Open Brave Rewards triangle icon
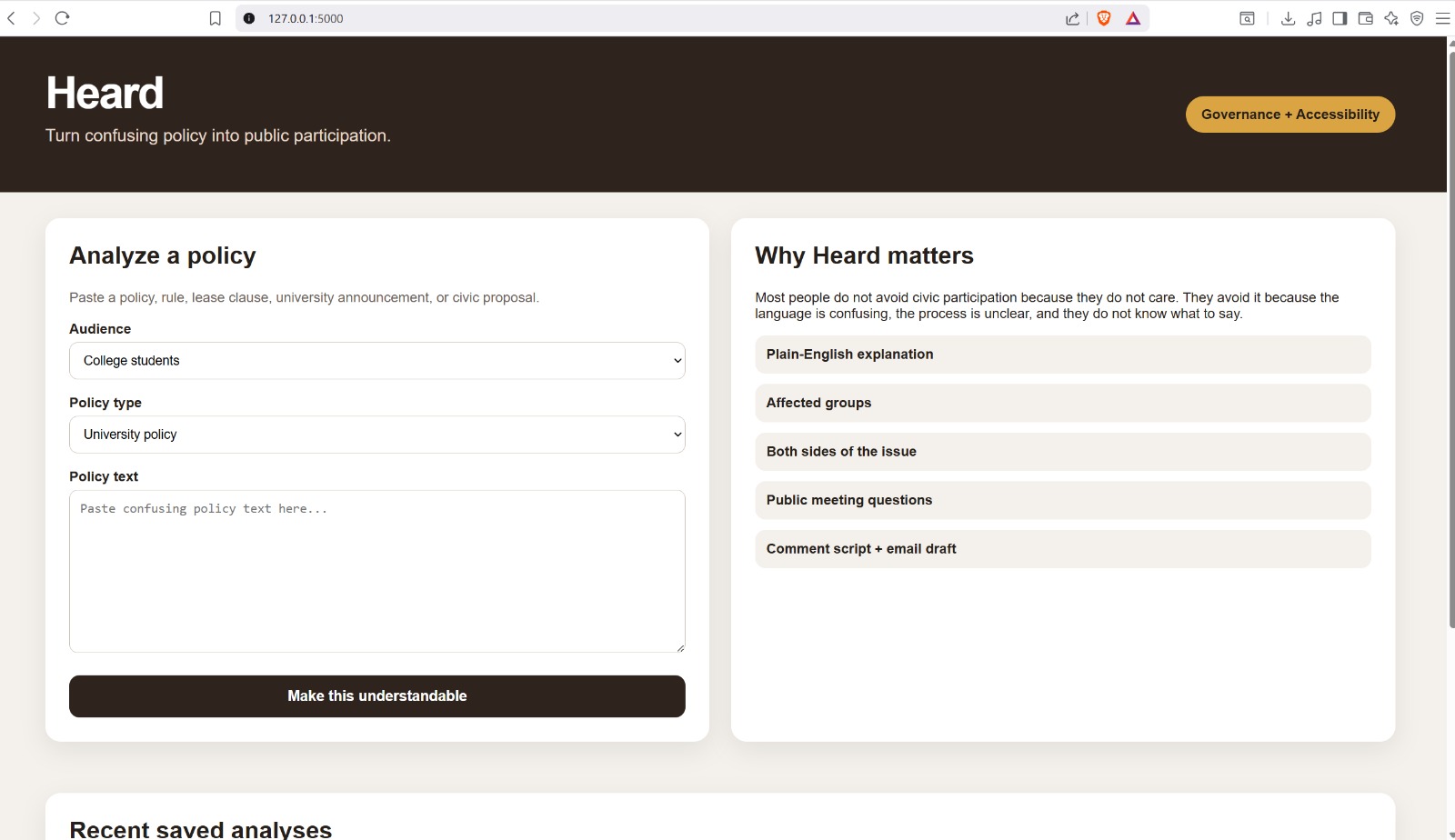 (x=1133, y=18)
